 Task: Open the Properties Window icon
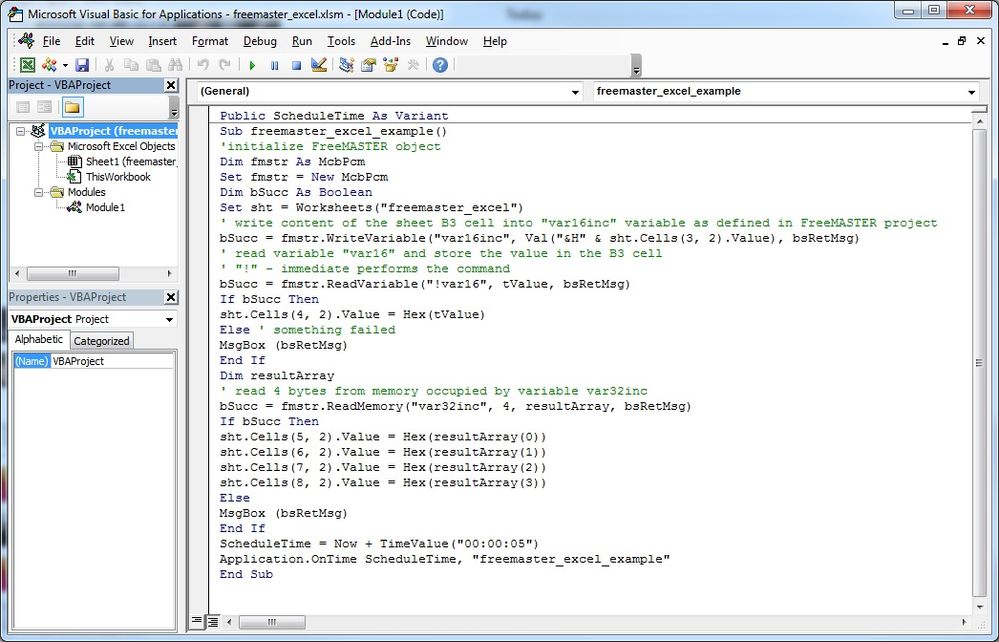coord(368,65)
